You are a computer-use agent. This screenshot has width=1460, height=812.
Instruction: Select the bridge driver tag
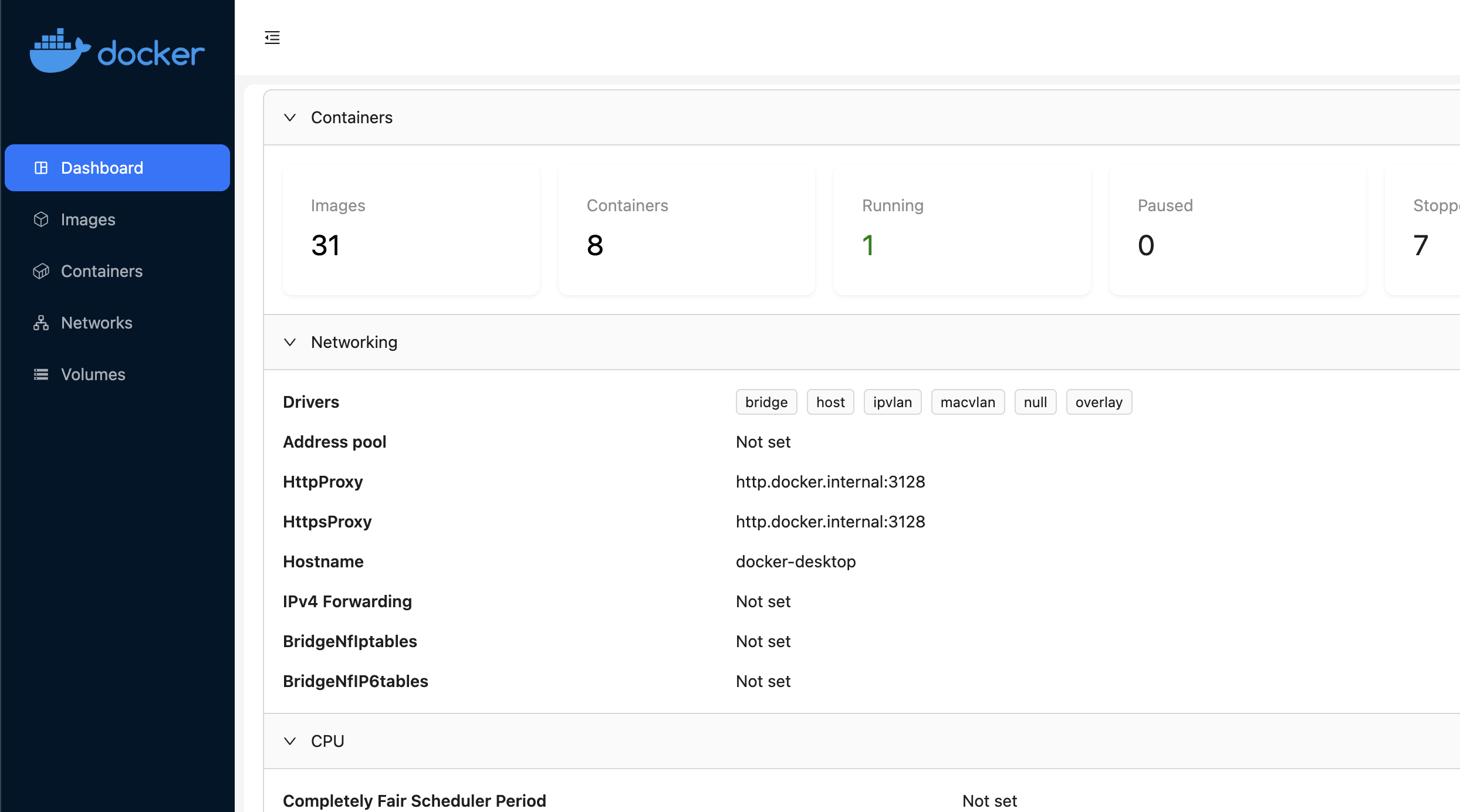(x=766, y=402)
